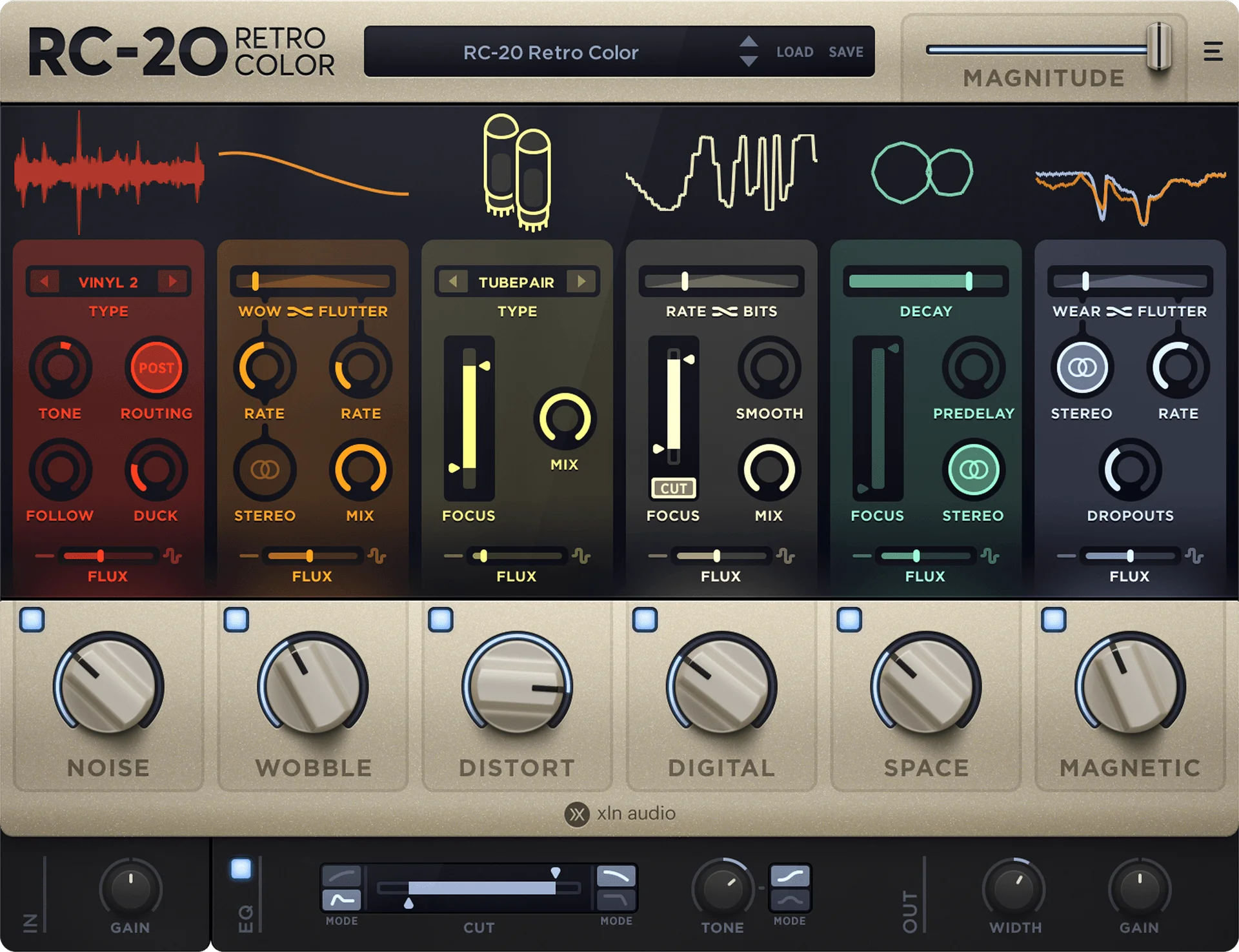Click the SAVE preset text
This screenshot has height=952, width=1239.
(x=845, y=52)
